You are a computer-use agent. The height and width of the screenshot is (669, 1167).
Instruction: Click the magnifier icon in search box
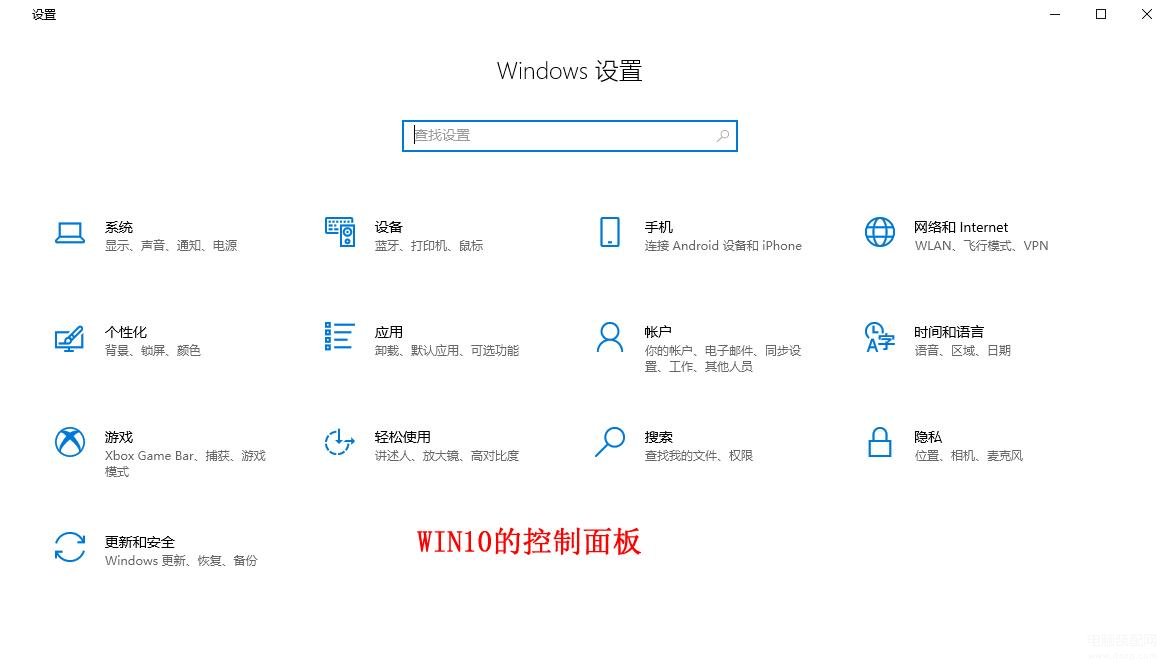(723, 135)
